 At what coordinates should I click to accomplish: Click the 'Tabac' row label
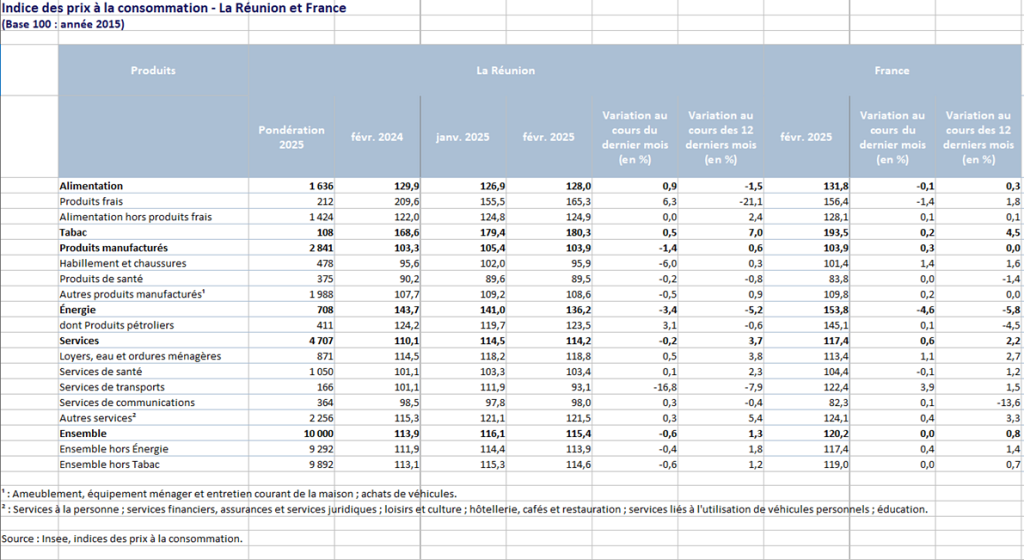[x=72, y=232]
